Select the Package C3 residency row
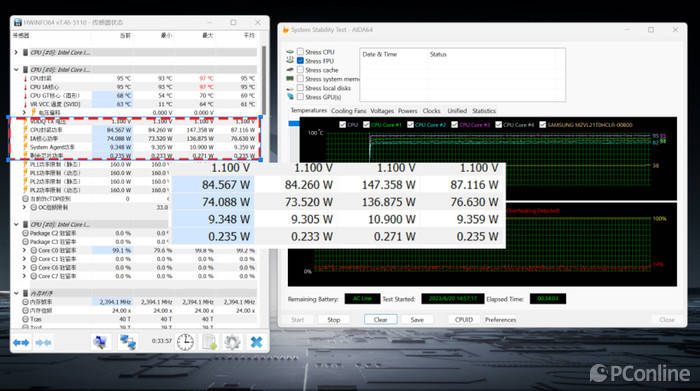 139,241
